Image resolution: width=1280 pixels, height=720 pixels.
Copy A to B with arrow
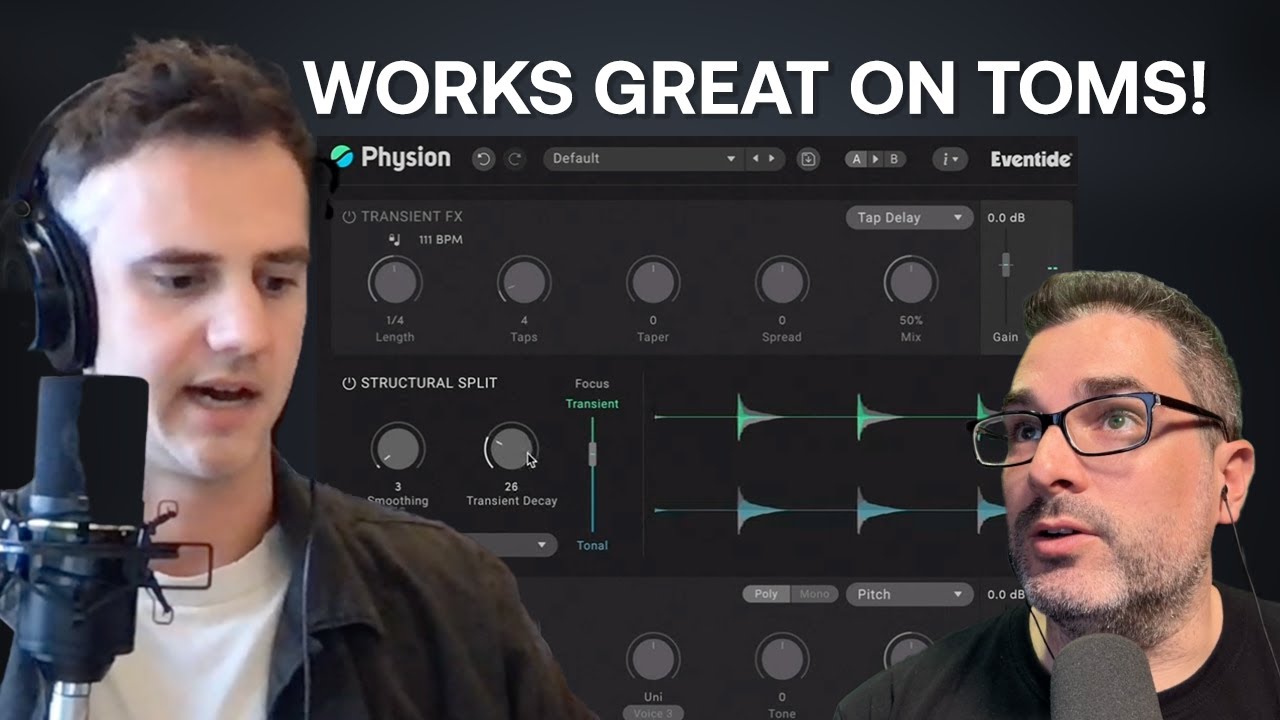point(875,159)
